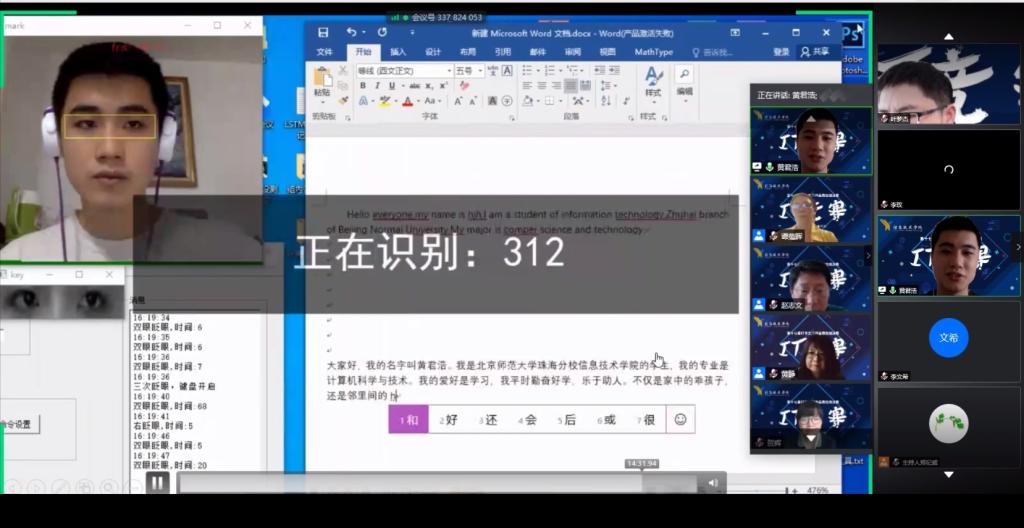Open emoji smiley in IME candidate bar
1024x528 pixels.
coord(680,420)
